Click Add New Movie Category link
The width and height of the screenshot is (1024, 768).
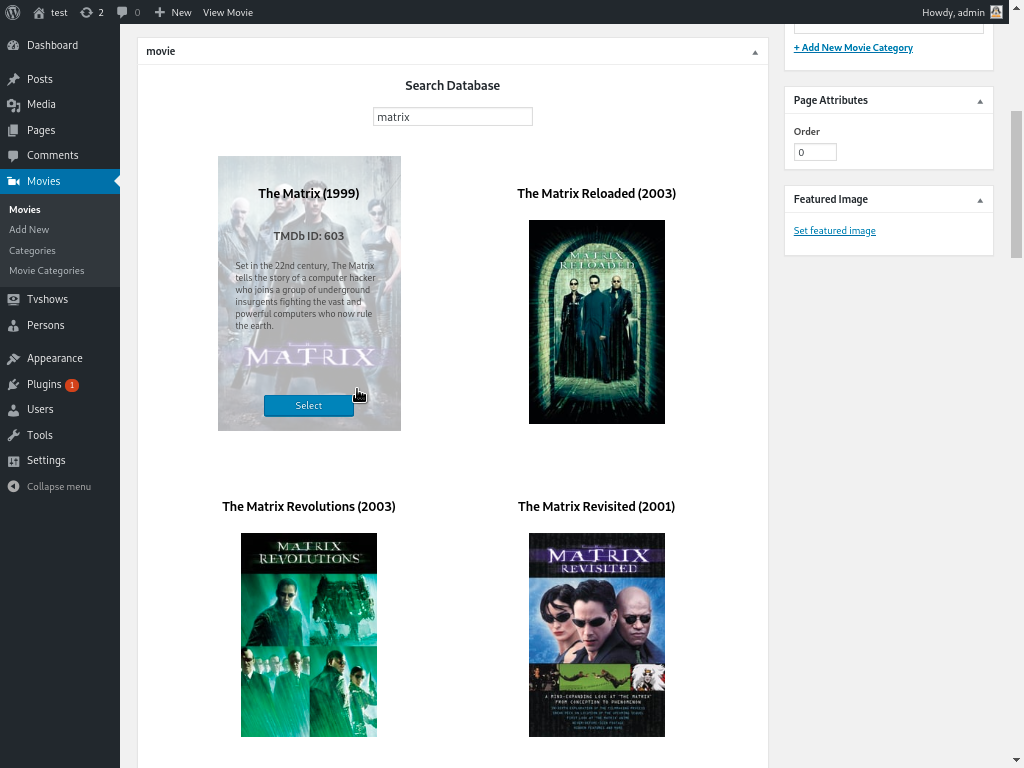tap(853, 48)
